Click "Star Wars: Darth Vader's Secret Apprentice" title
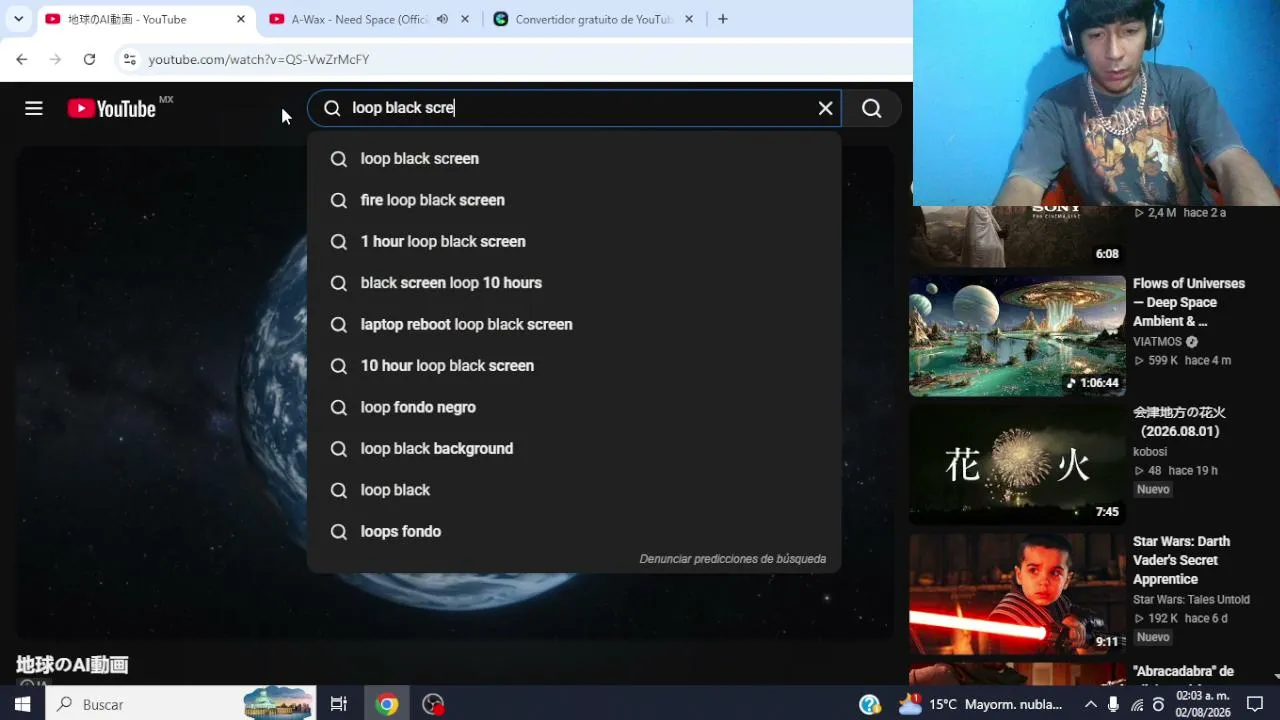 click(x=1182, y=560)
